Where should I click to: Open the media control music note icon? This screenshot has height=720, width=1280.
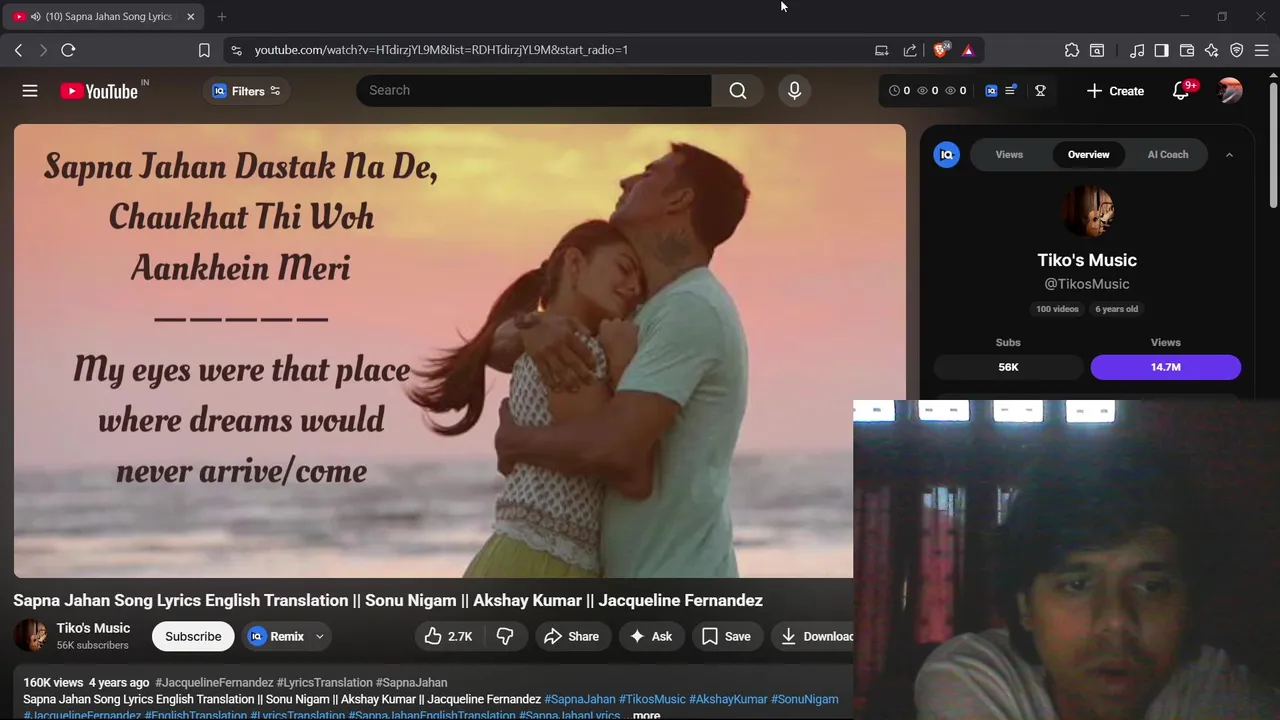pos(1137,50)
